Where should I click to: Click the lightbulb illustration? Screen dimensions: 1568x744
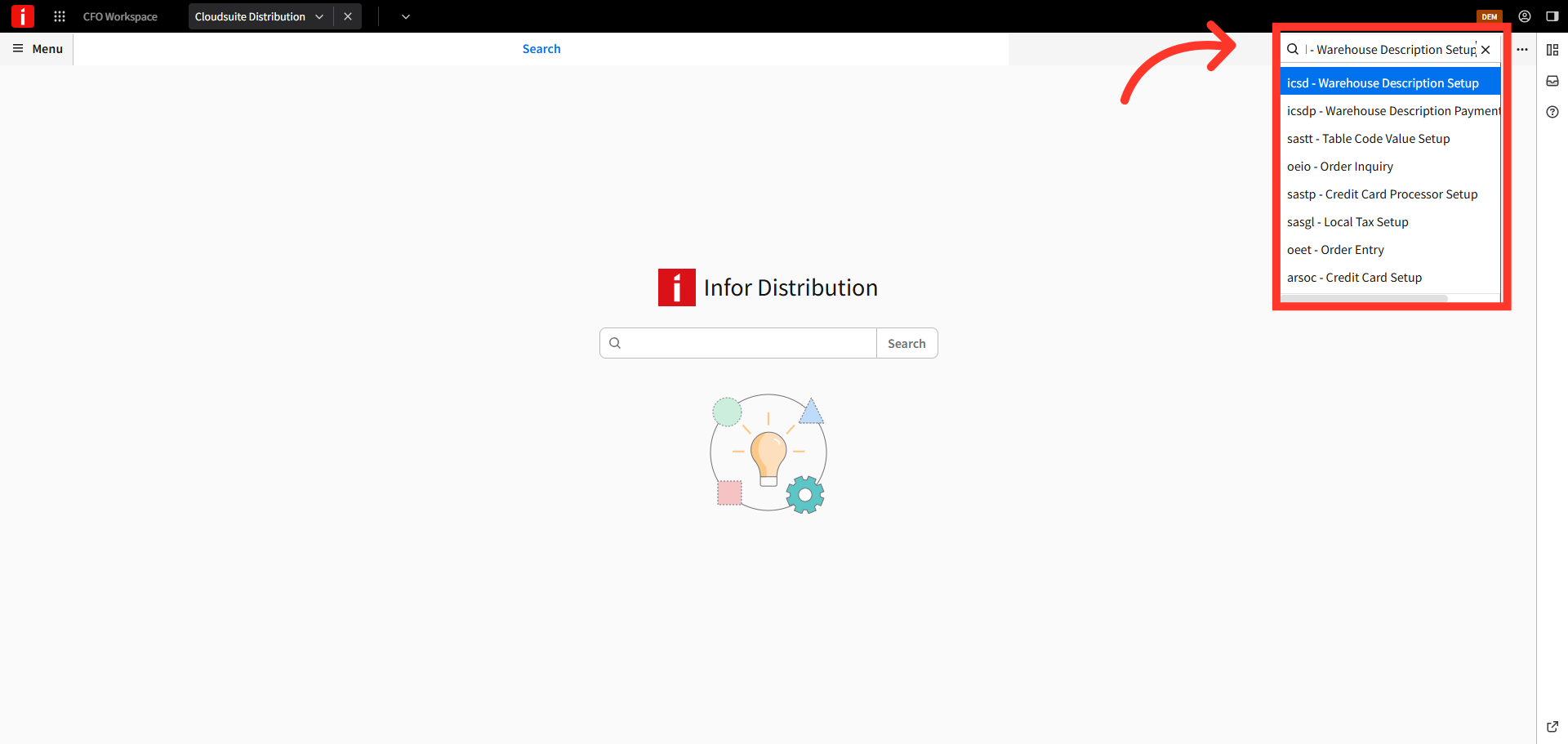(768, 454)
